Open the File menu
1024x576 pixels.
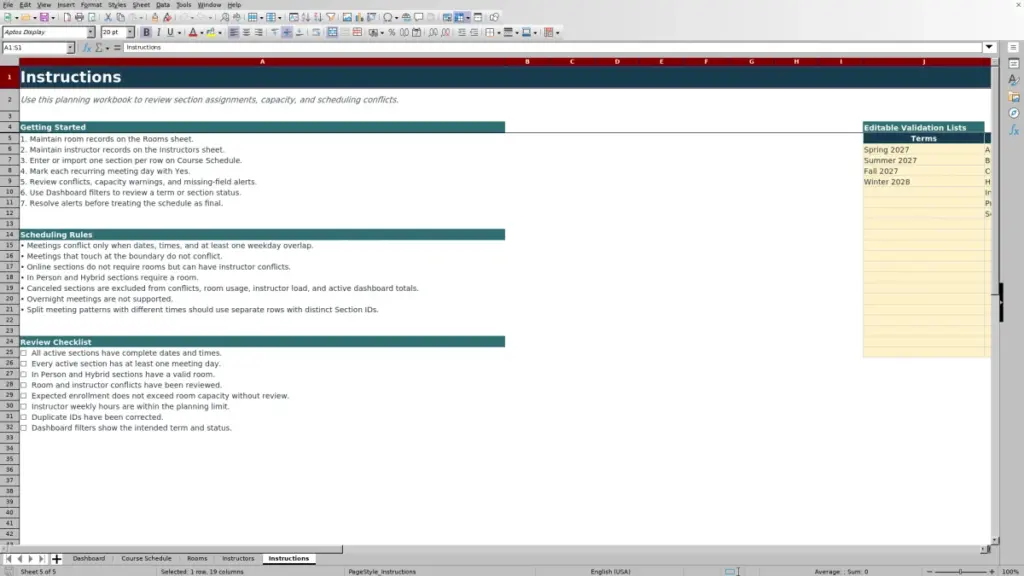pos(8,5)
